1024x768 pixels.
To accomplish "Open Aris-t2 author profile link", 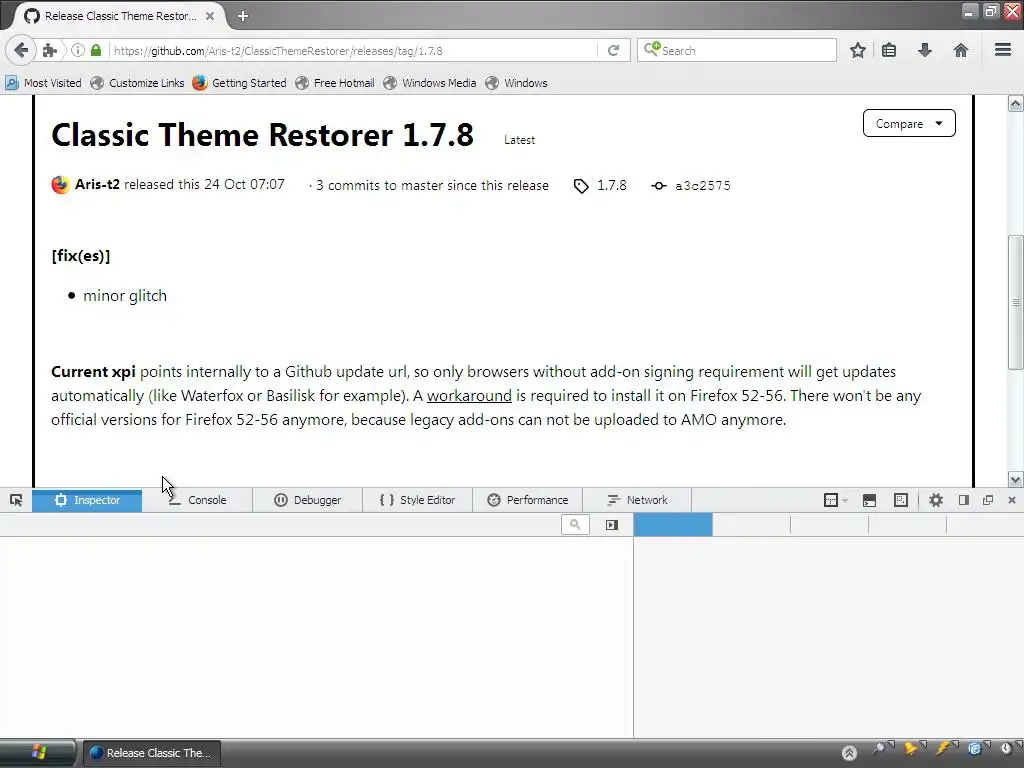I will tap(97, 184).
